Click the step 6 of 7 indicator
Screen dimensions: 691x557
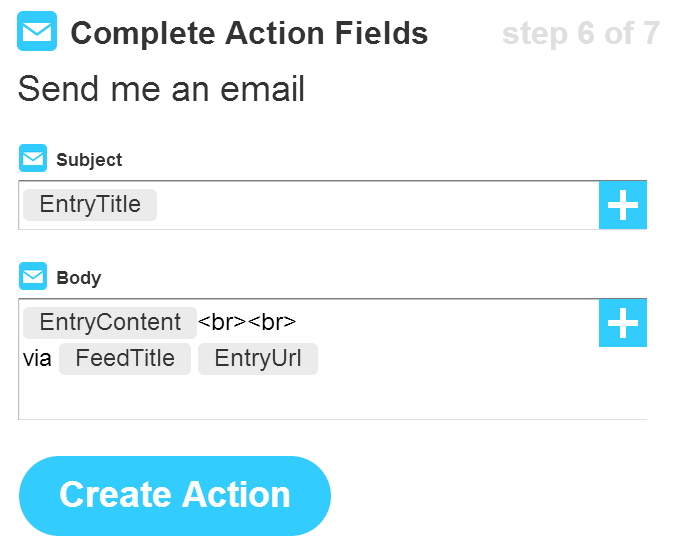581,33
